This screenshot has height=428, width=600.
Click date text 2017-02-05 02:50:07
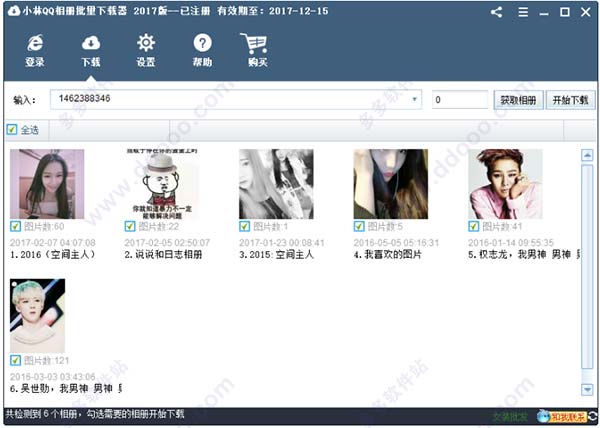(x=167, y=242)
